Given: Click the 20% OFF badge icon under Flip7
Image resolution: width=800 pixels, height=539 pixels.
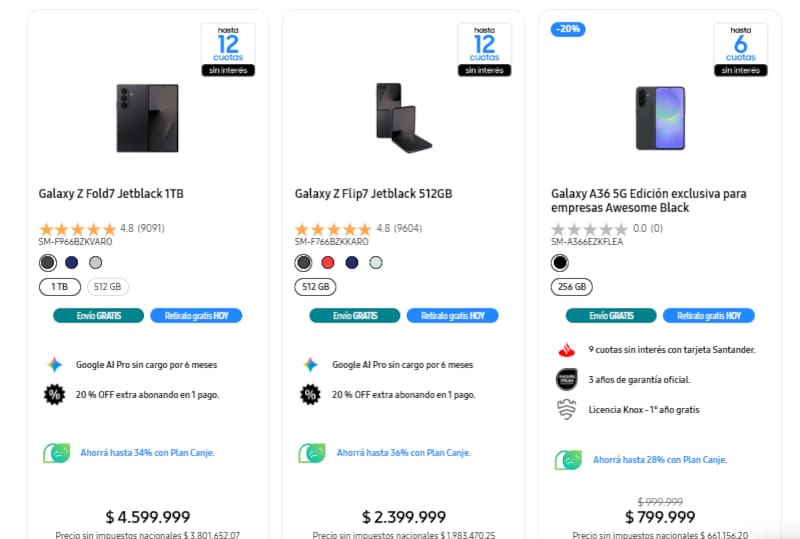Looking at the screenshot, I should coord(310,394).
